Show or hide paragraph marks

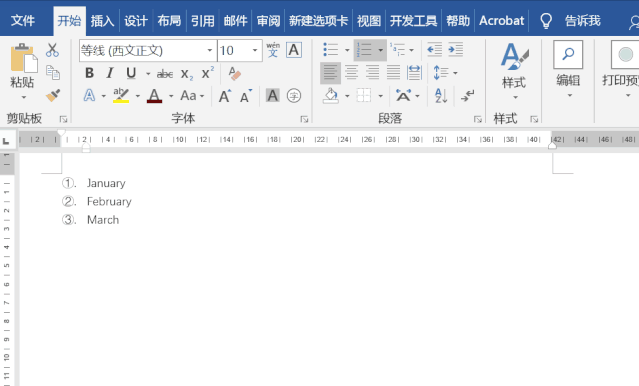[x=467, y=96]
